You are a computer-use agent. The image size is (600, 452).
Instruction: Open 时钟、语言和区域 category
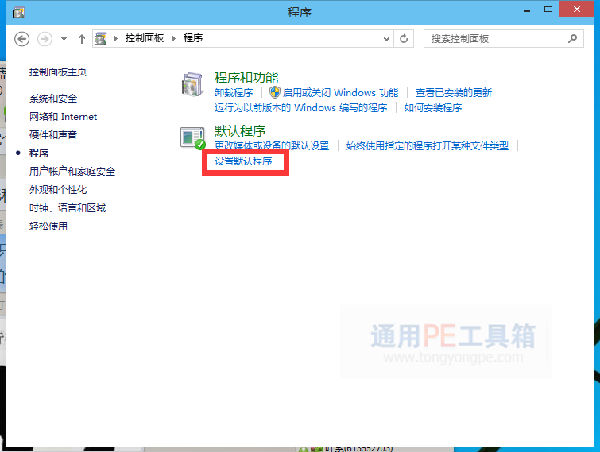(x=67, y=208)
